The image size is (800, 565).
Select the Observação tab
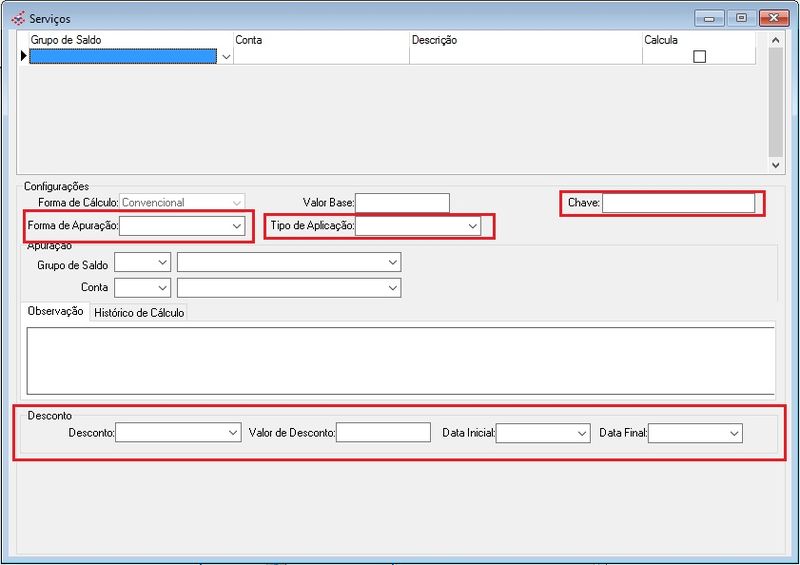click(56, 312)
